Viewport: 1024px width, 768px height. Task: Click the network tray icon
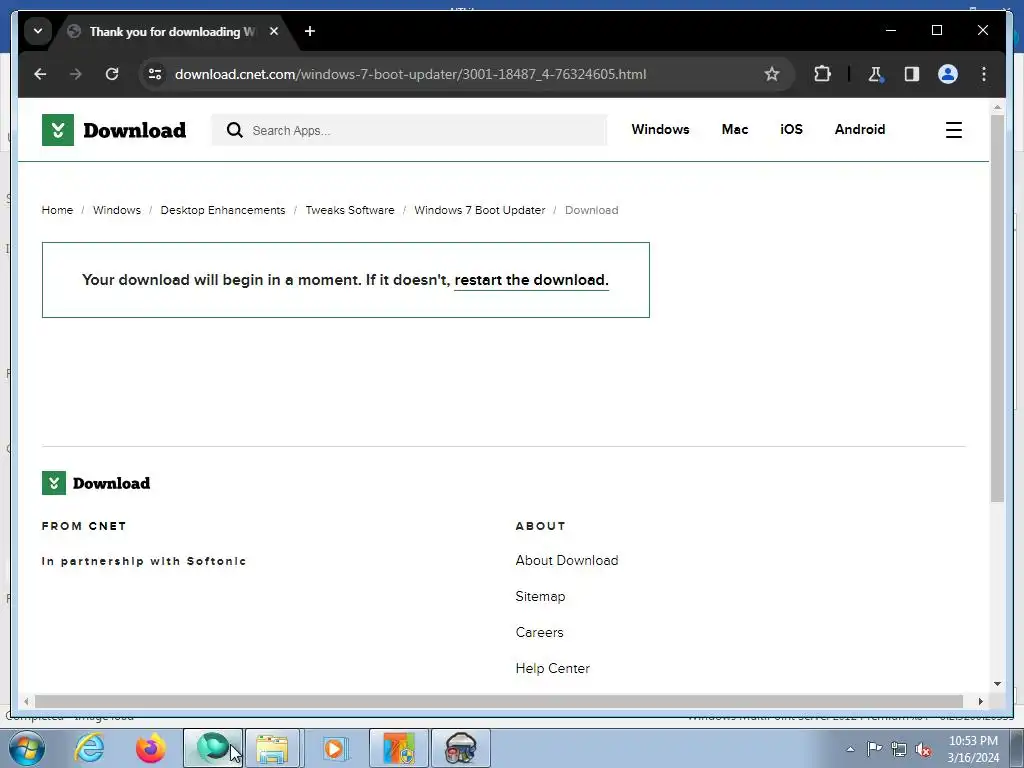[x=899, y=749]
